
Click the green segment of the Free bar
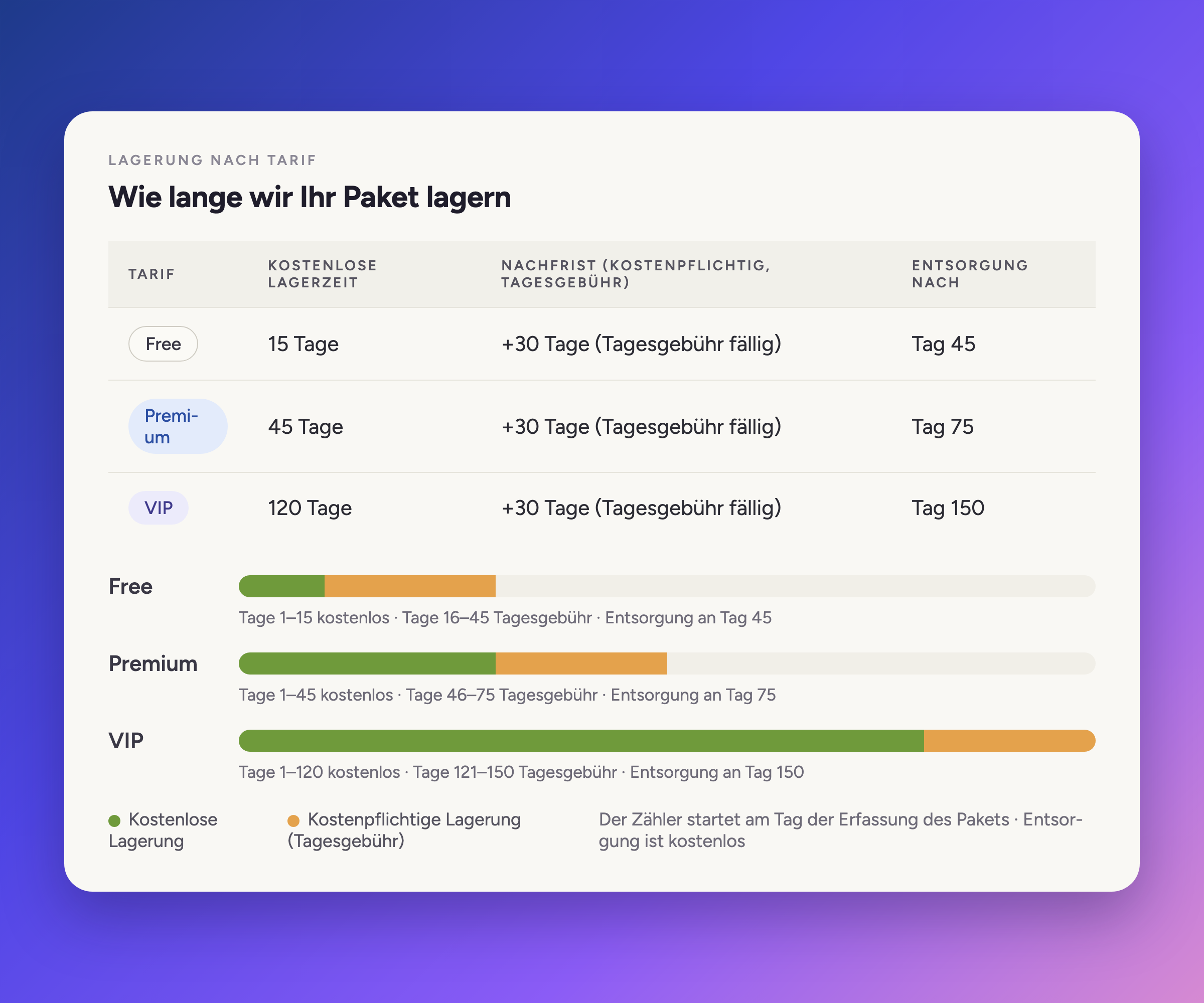click(281, 586)
